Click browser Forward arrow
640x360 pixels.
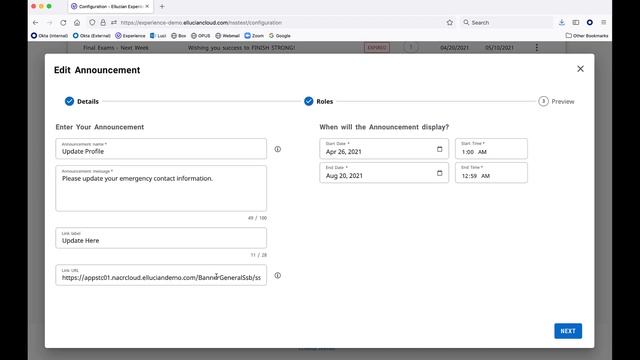pyautogui.click(x=49, y=22)
